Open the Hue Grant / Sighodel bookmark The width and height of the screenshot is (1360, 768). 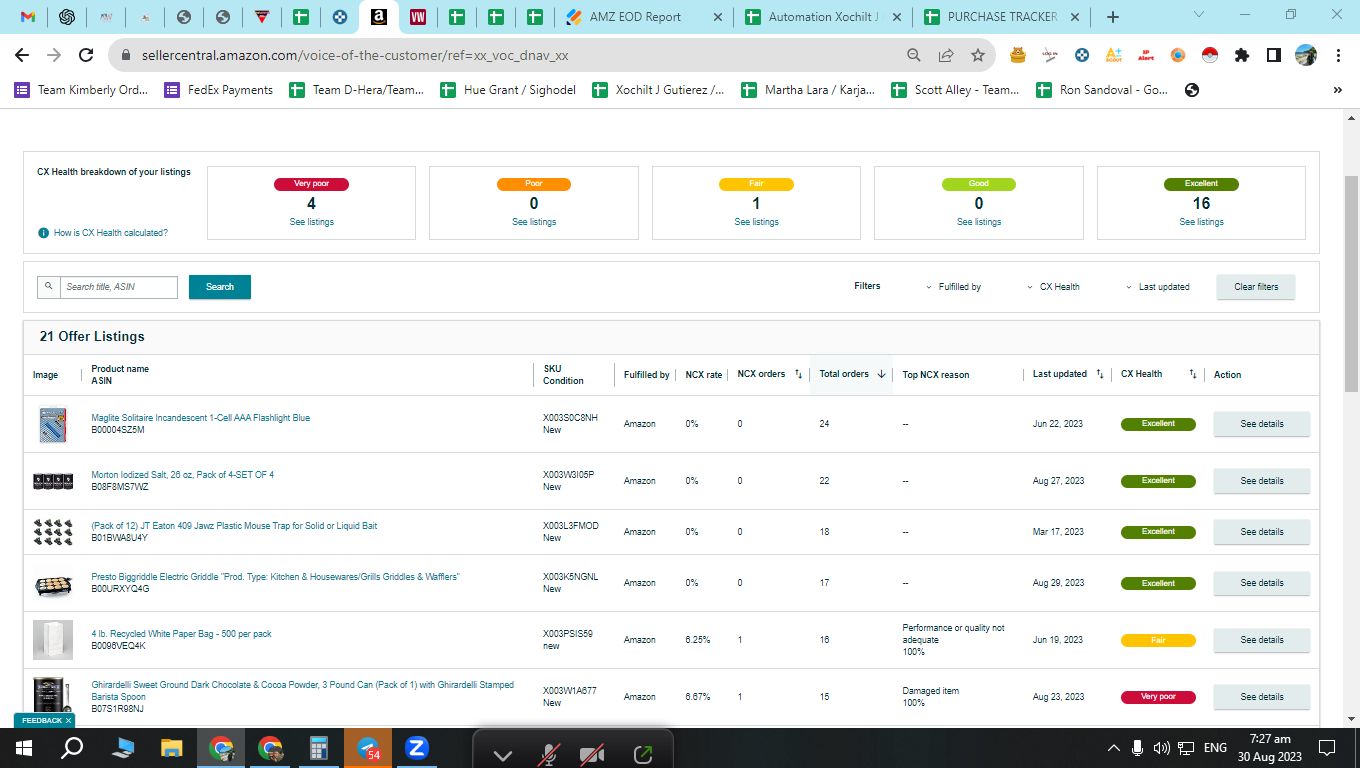[x=509, y=90]
